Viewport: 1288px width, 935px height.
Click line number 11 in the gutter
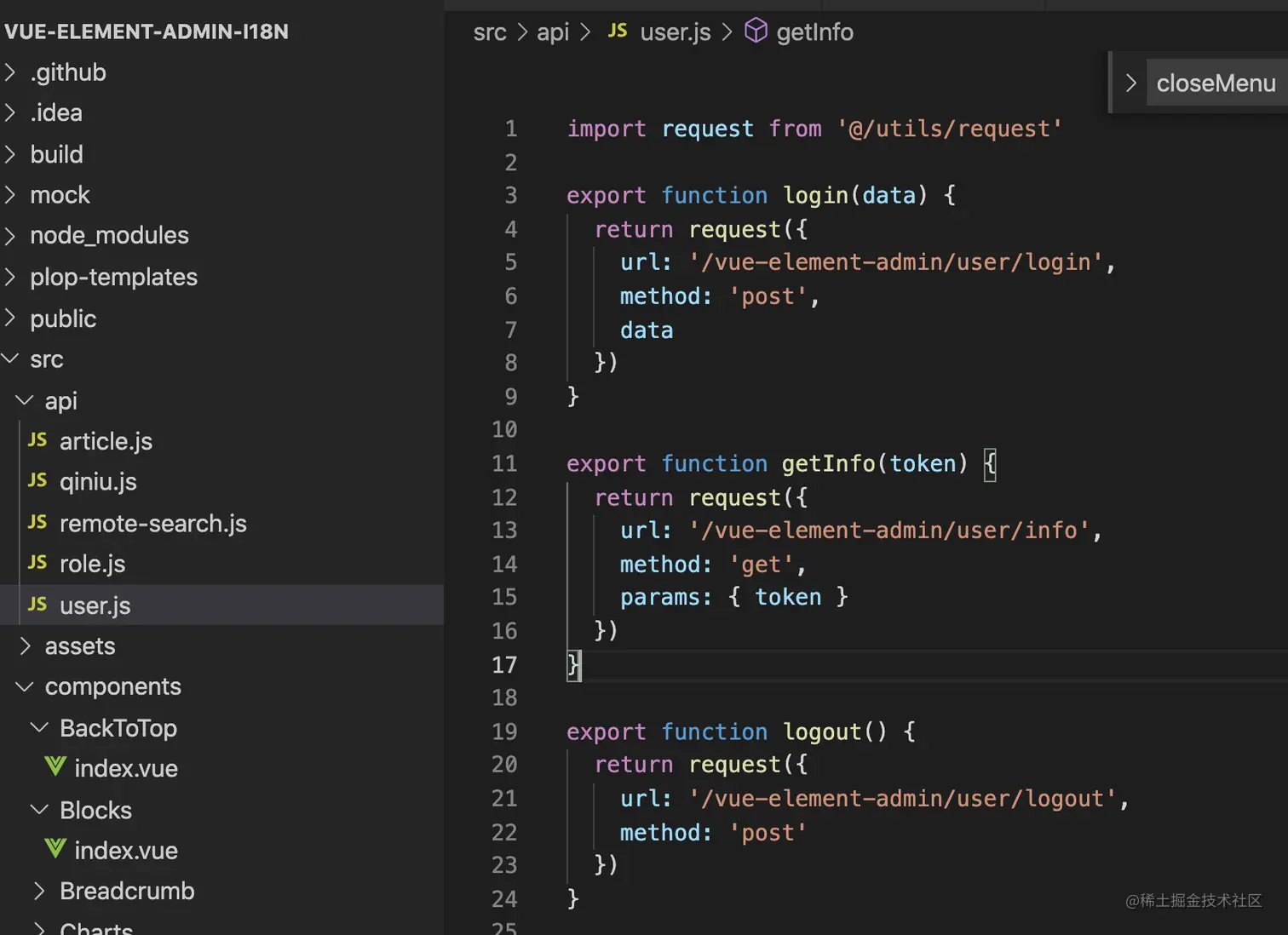504,463
